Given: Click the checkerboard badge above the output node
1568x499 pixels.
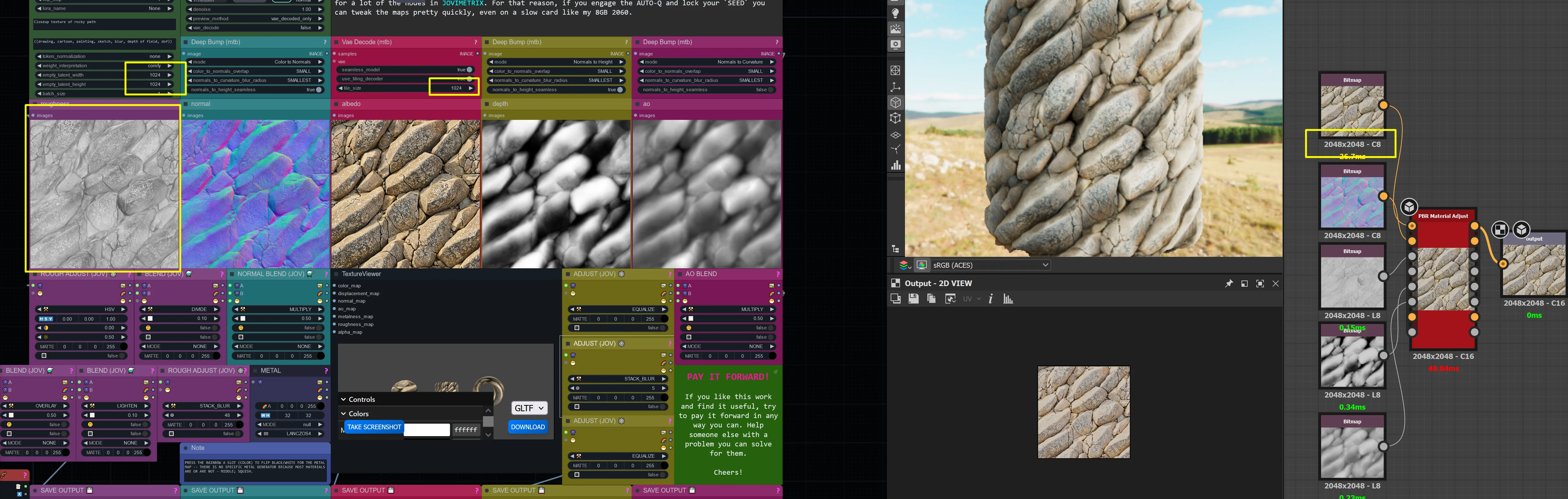Looking at the screenshot, I should pos(1501,229).
